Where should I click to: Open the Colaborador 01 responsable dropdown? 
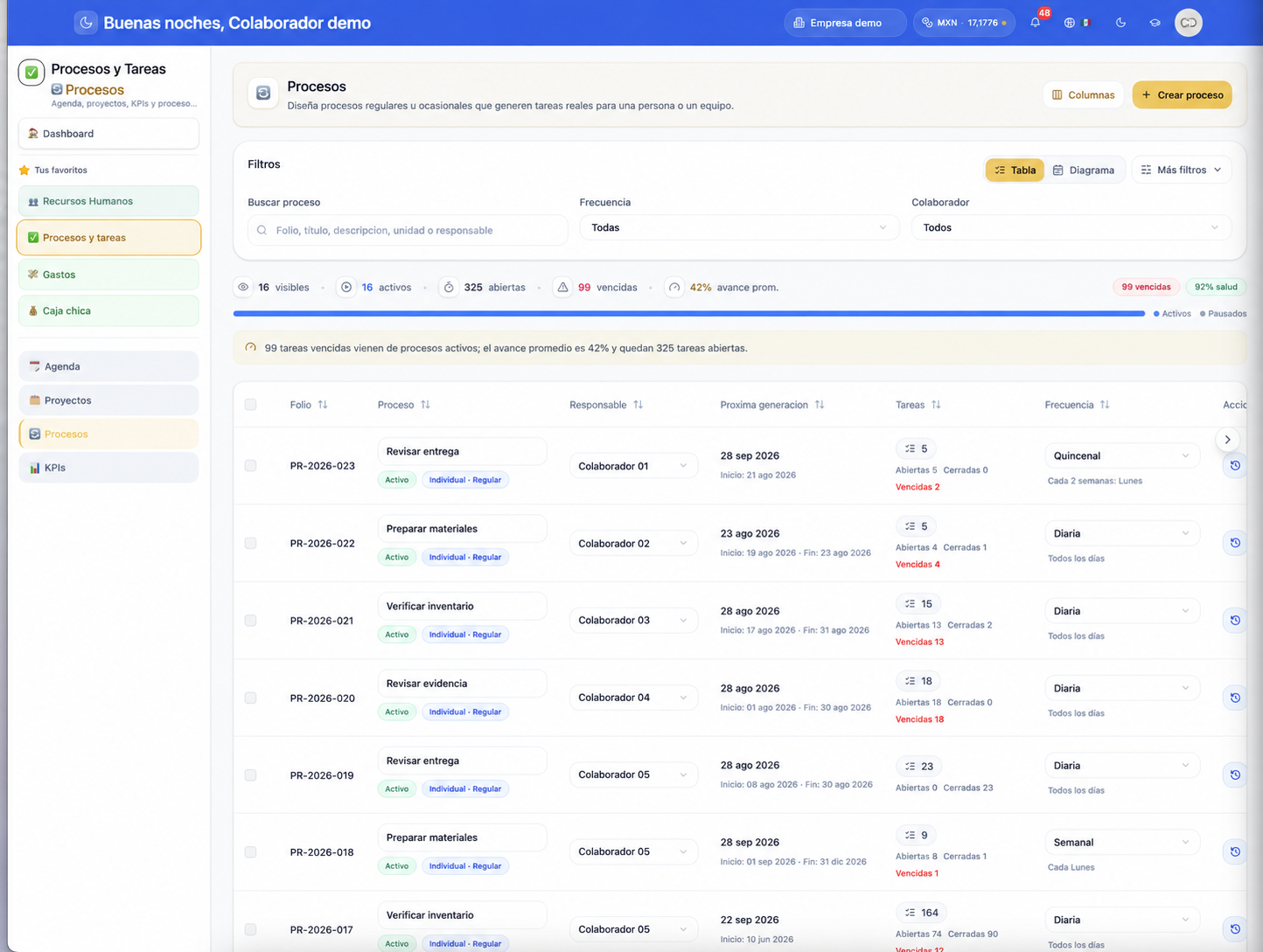[x=633, y=466]
